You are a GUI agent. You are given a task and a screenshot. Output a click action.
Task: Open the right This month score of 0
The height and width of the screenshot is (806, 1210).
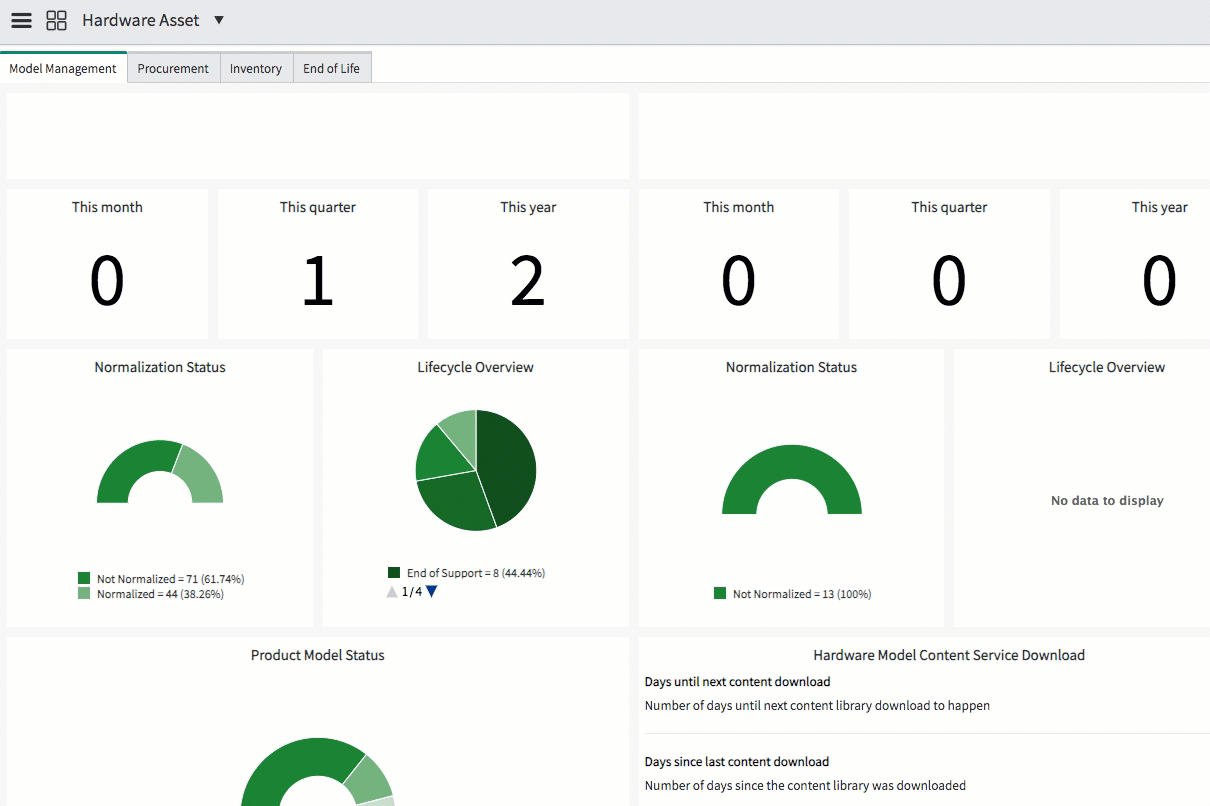click(739, 281)
